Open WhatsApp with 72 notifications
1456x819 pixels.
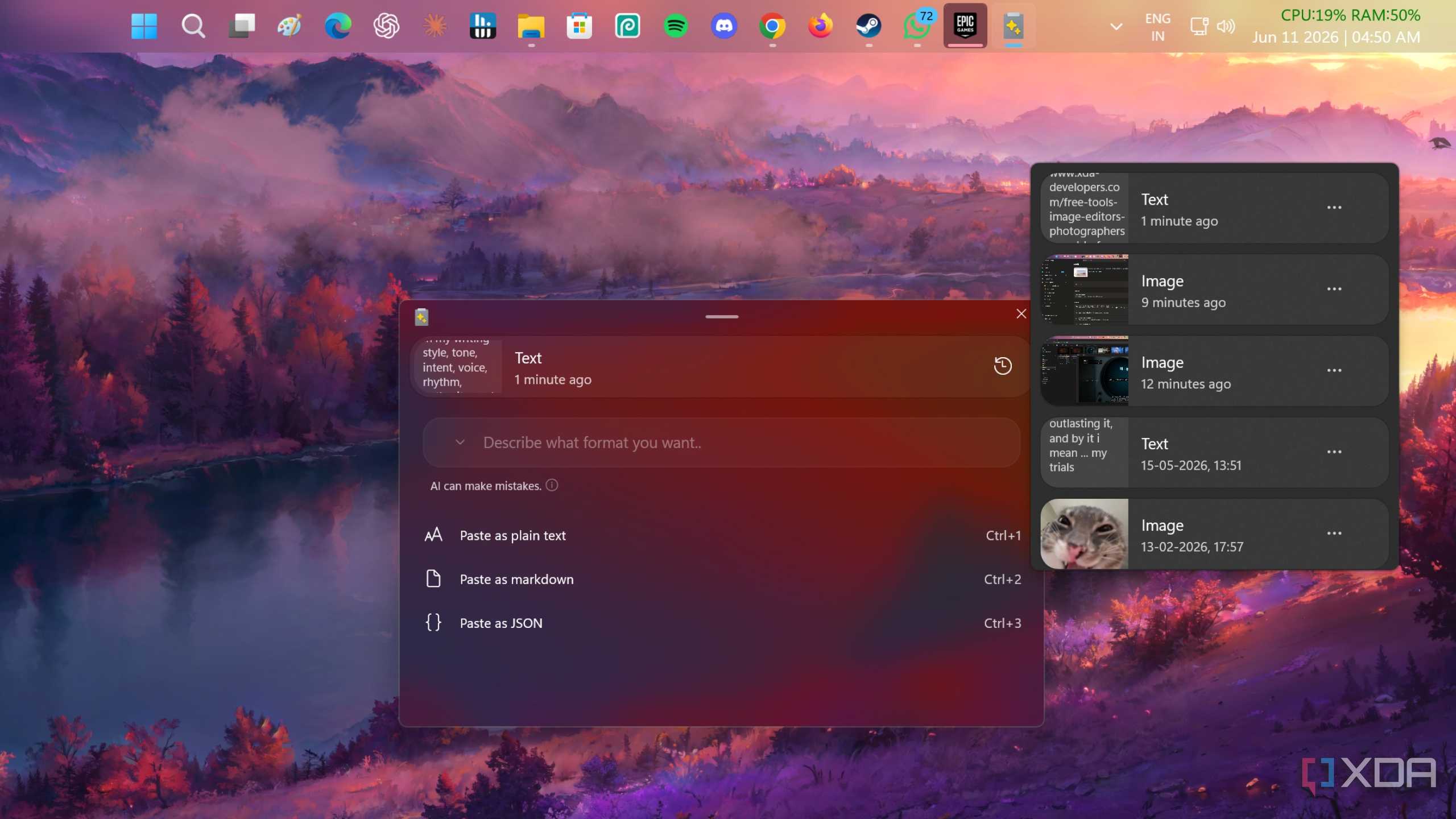[917, 26]
